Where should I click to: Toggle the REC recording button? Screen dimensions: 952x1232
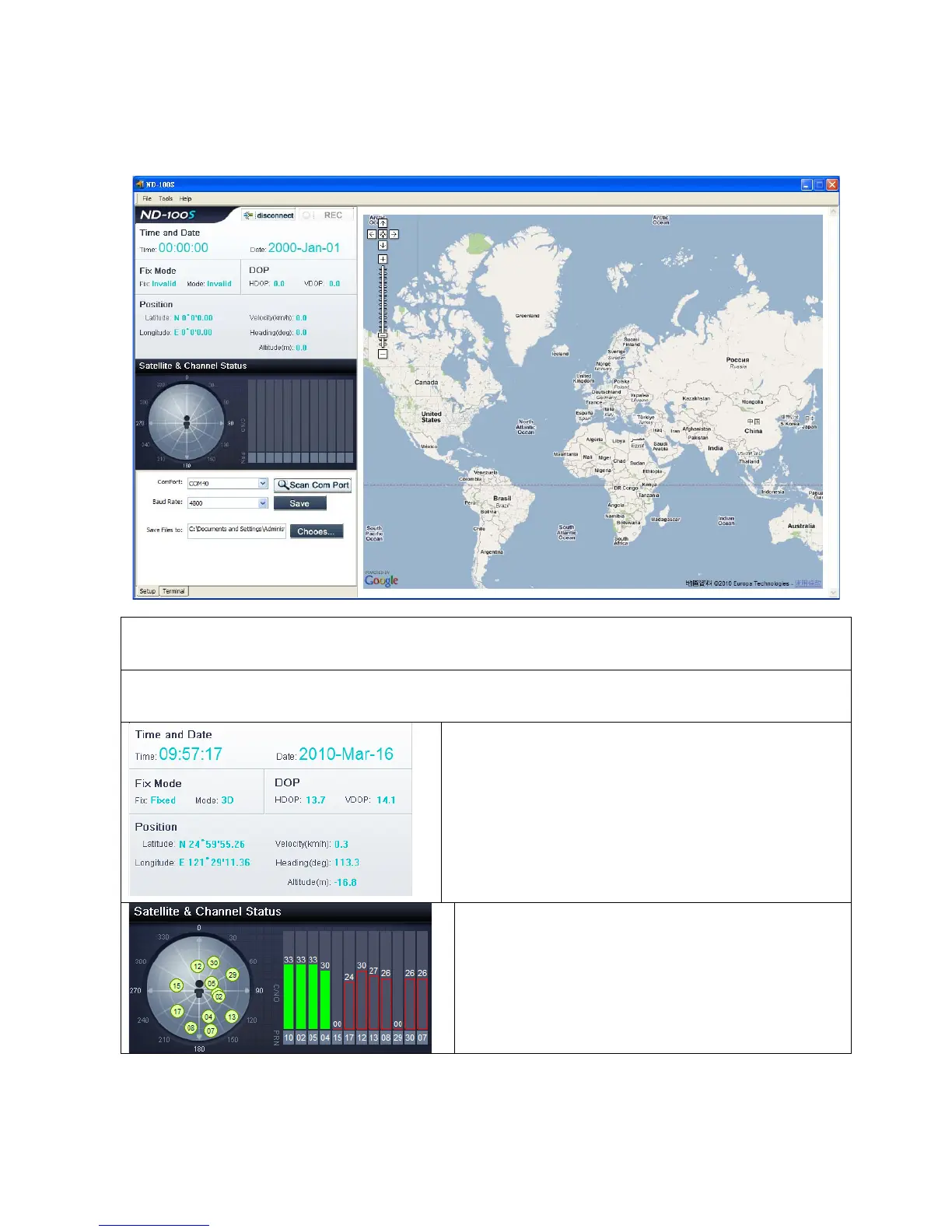(326, 215)
